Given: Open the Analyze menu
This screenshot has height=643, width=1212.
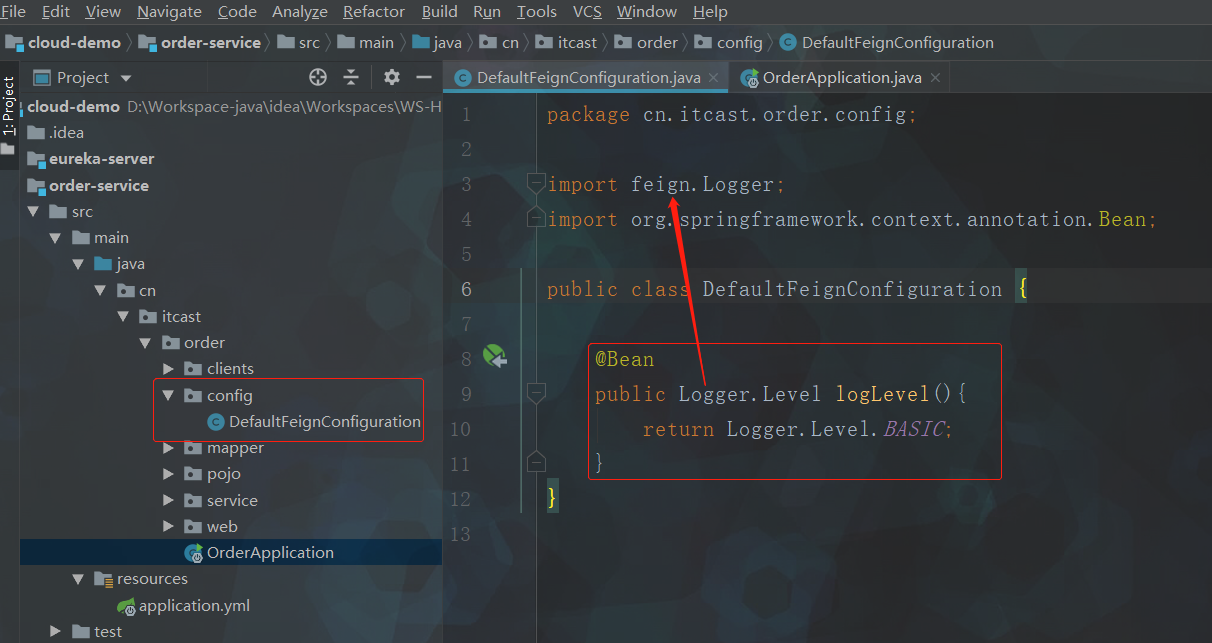Looking at the screenshot, I should click(x=300, y=12).
